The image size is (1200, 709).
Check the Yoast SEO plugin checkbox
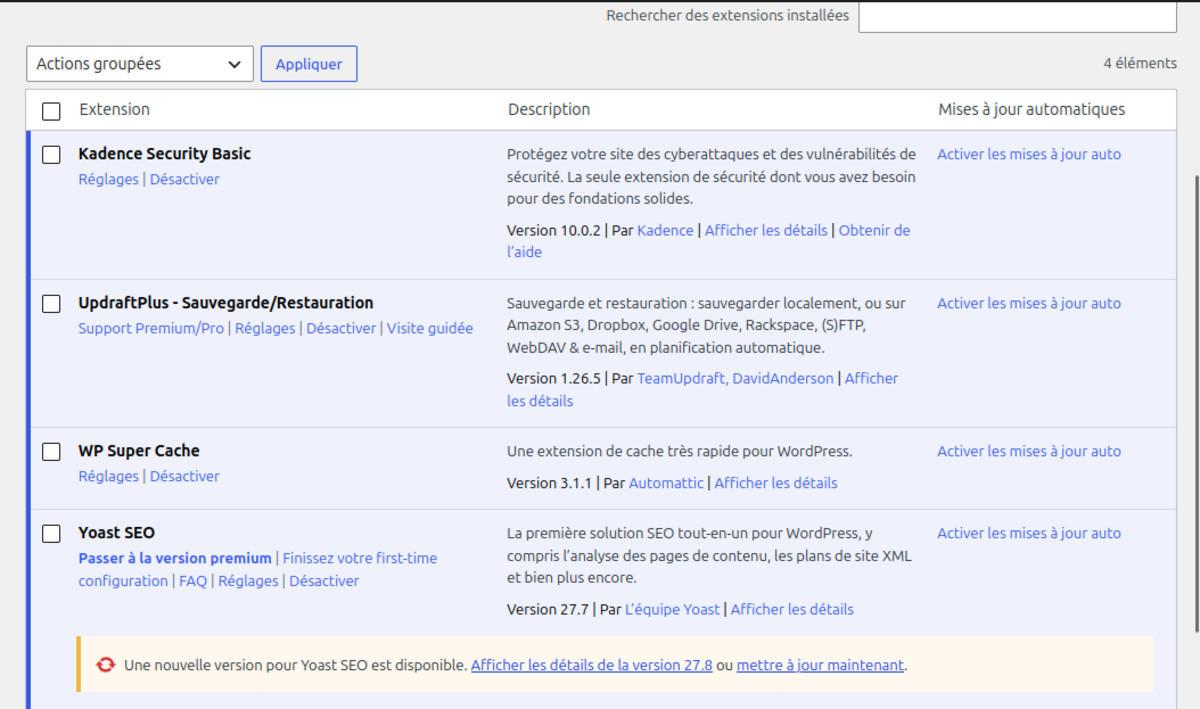(x=51, y=534)
